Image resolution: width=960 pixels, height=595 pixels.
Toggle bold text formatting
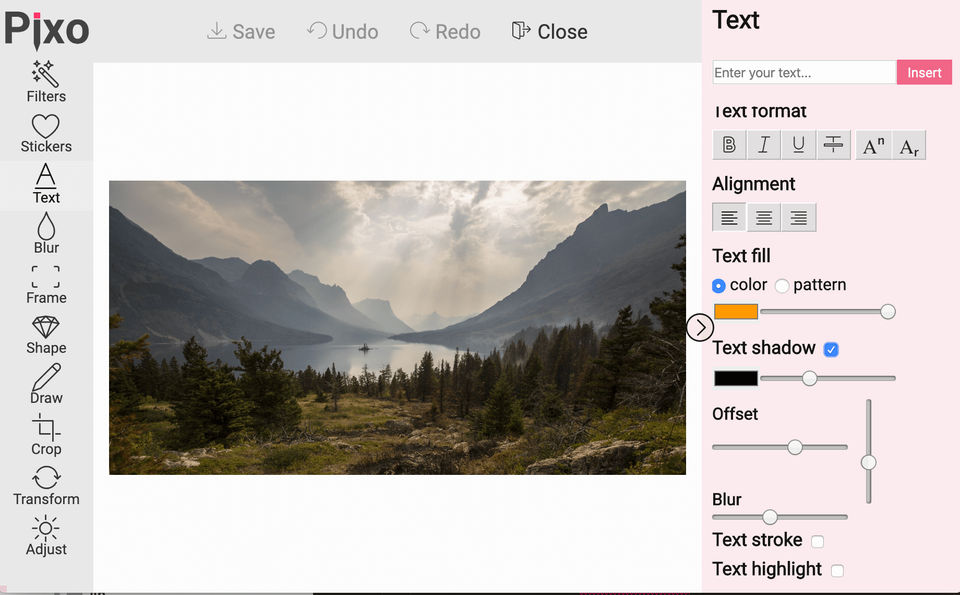click(729, 145)
